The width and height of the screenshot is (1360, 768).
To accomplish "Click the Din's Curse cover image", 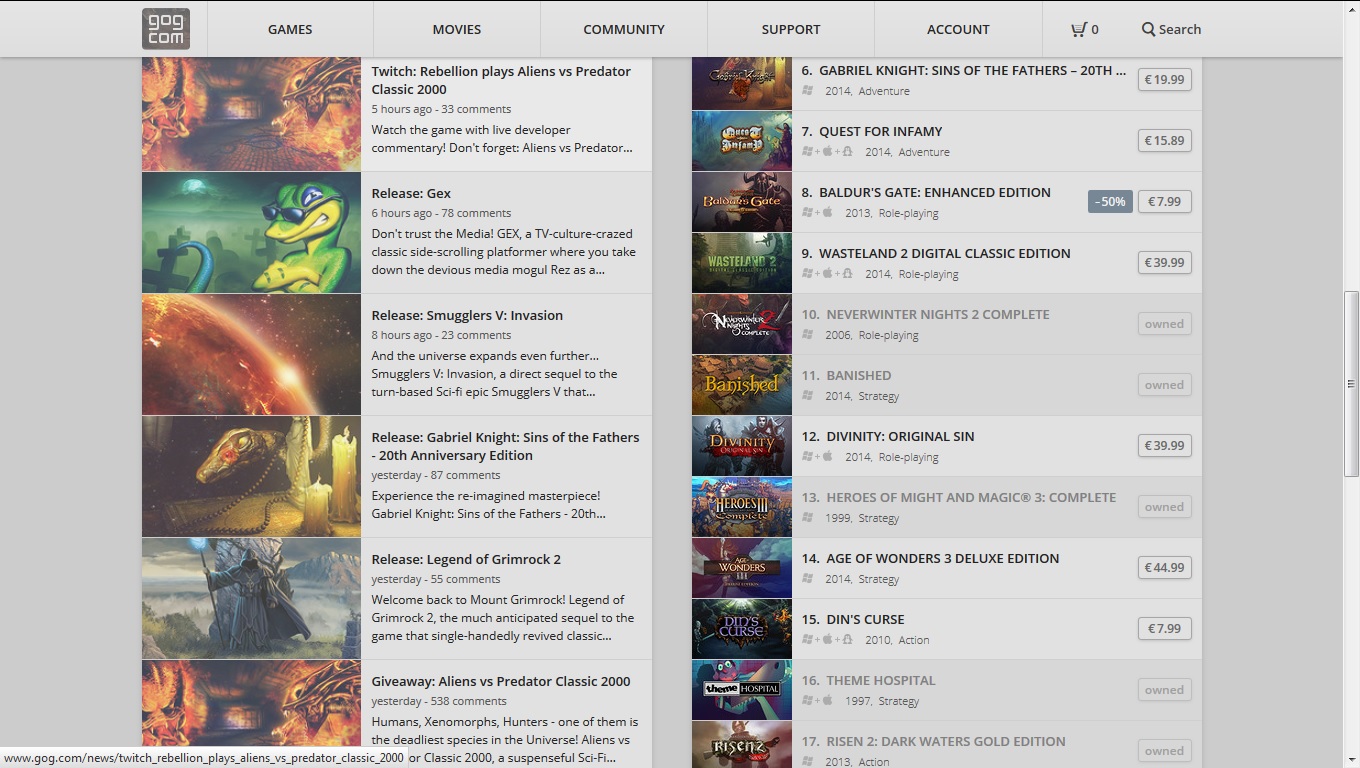I will (x=742, y=629).
